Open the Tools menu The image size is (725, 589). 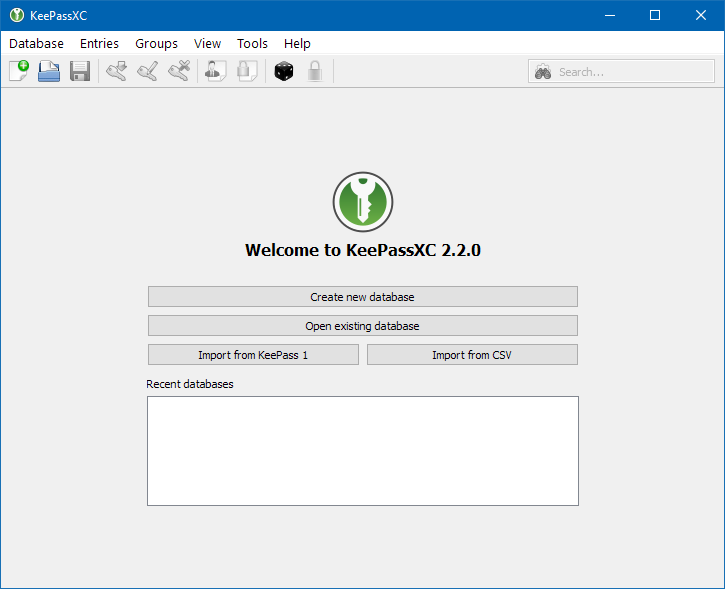coord(252,43)
